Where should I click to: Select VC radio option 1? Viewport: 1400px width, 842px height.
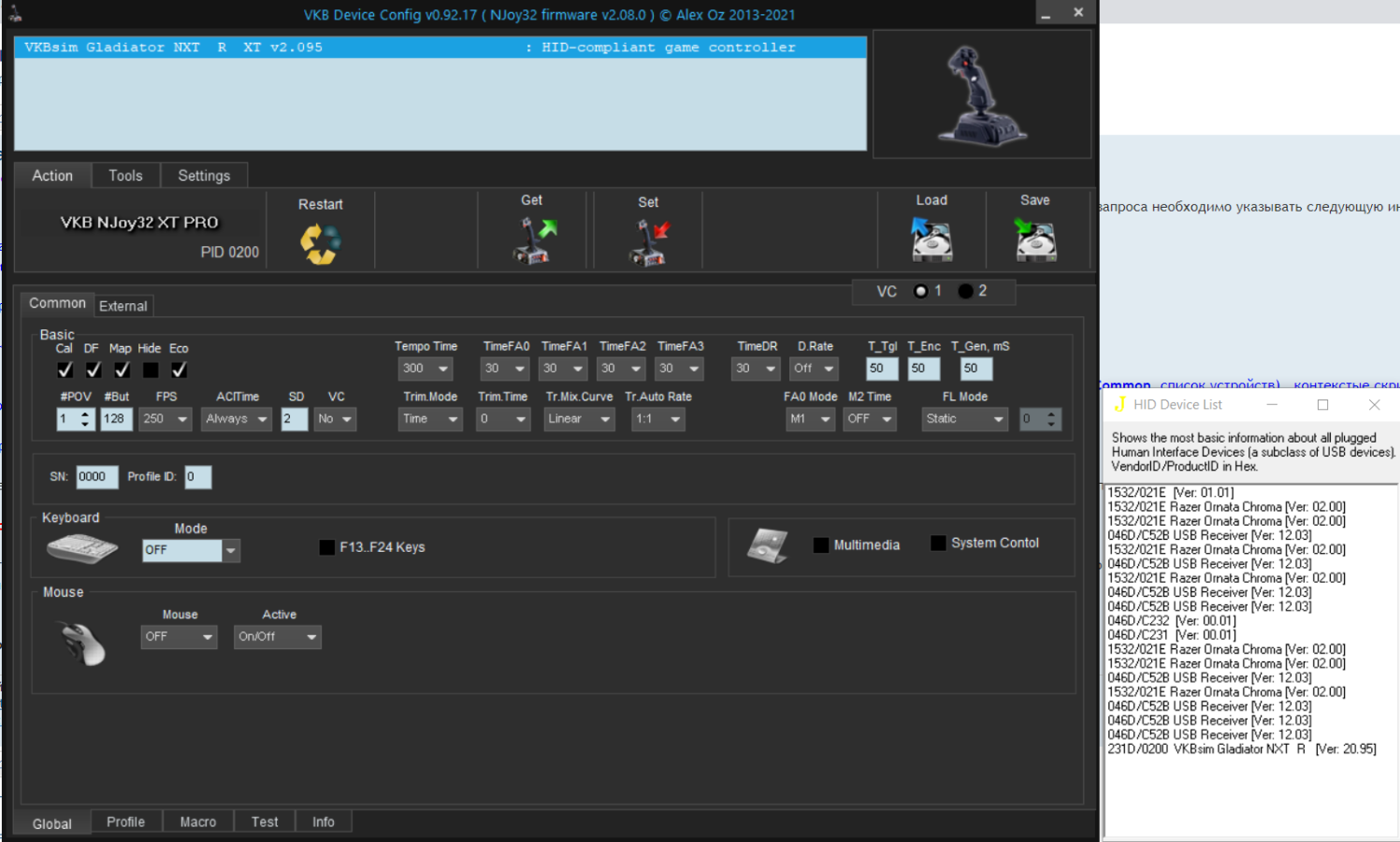921,291
